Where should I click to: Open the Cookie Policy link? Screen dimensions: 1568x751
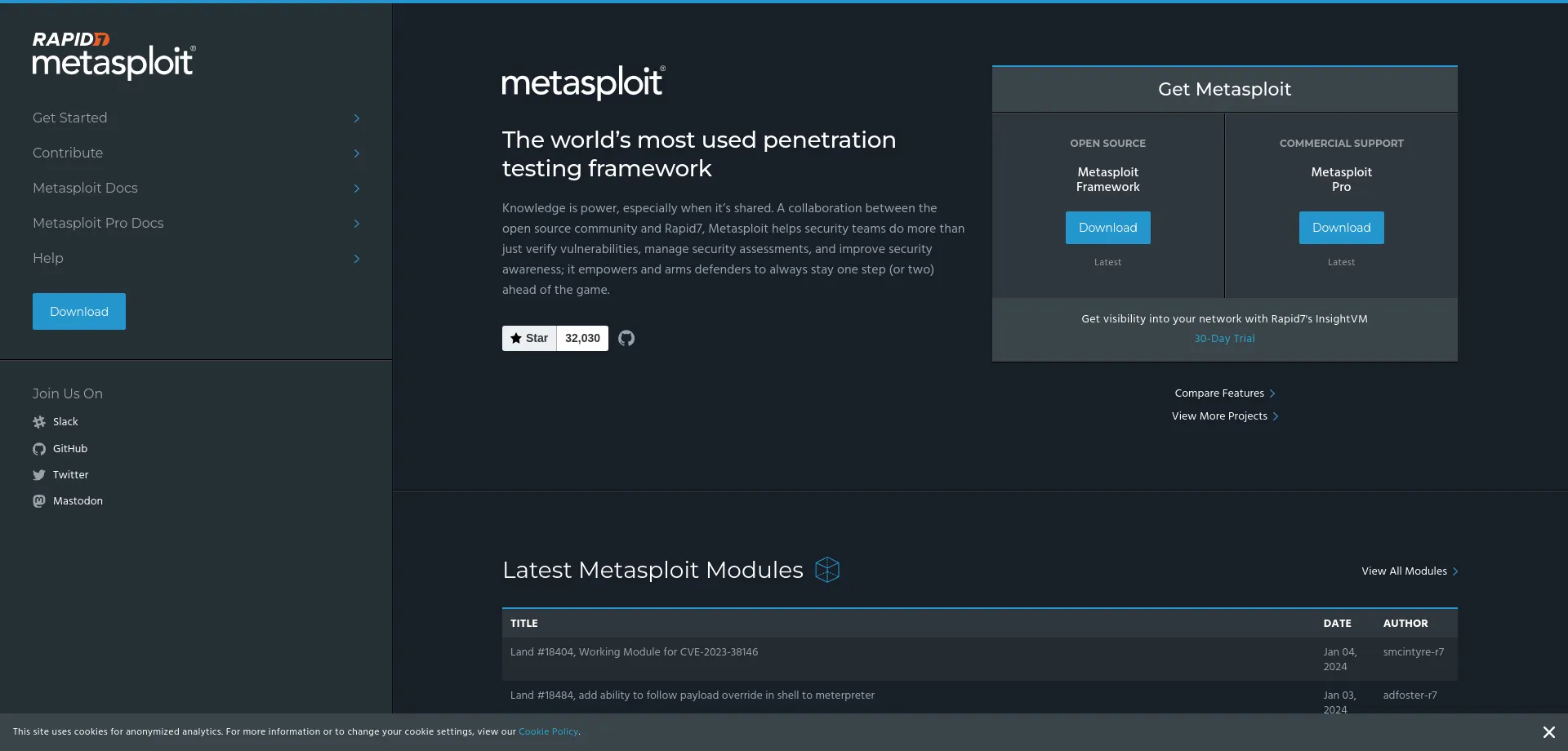548,732
